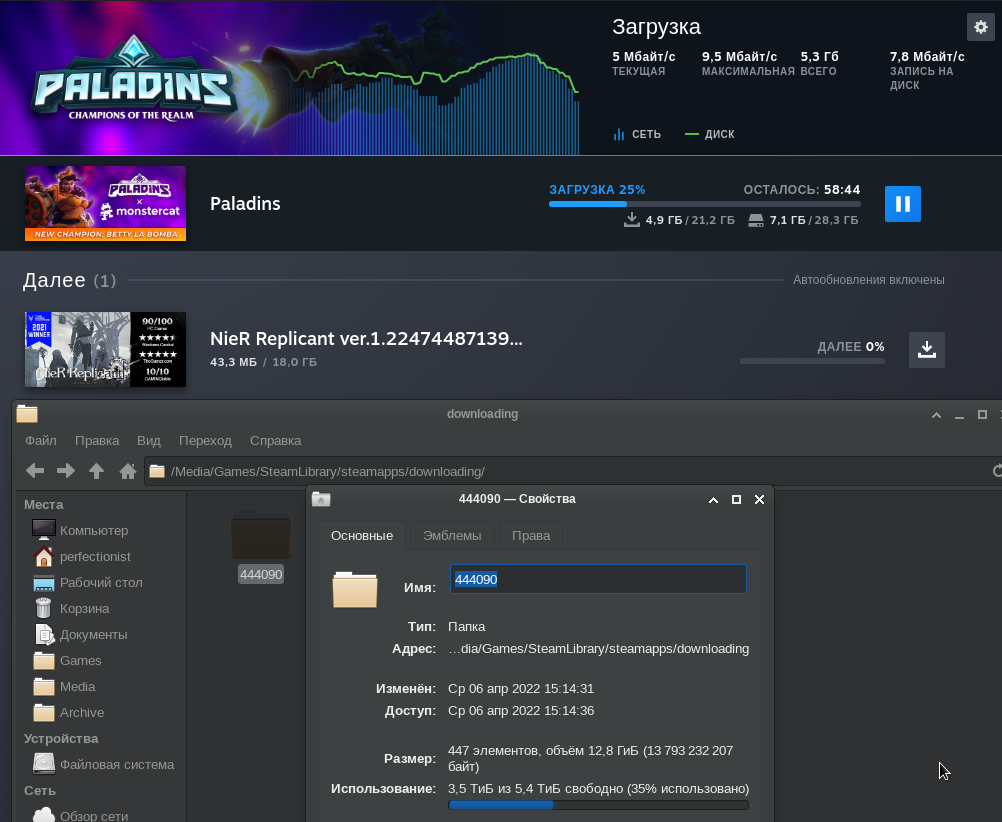
Task: Reload the downloading folder view
Action: point(997,471)
